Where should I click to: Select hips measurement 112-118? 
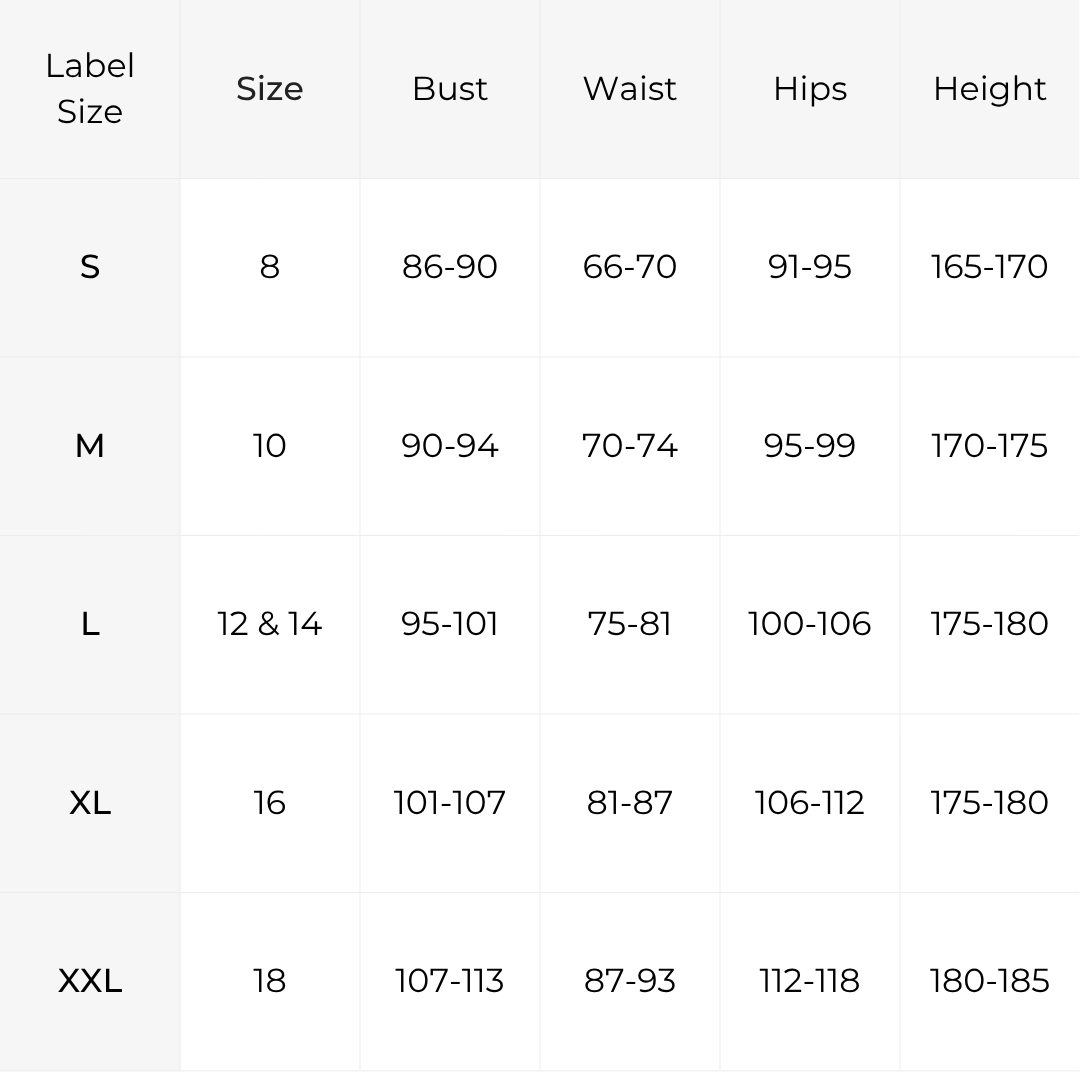810,982
